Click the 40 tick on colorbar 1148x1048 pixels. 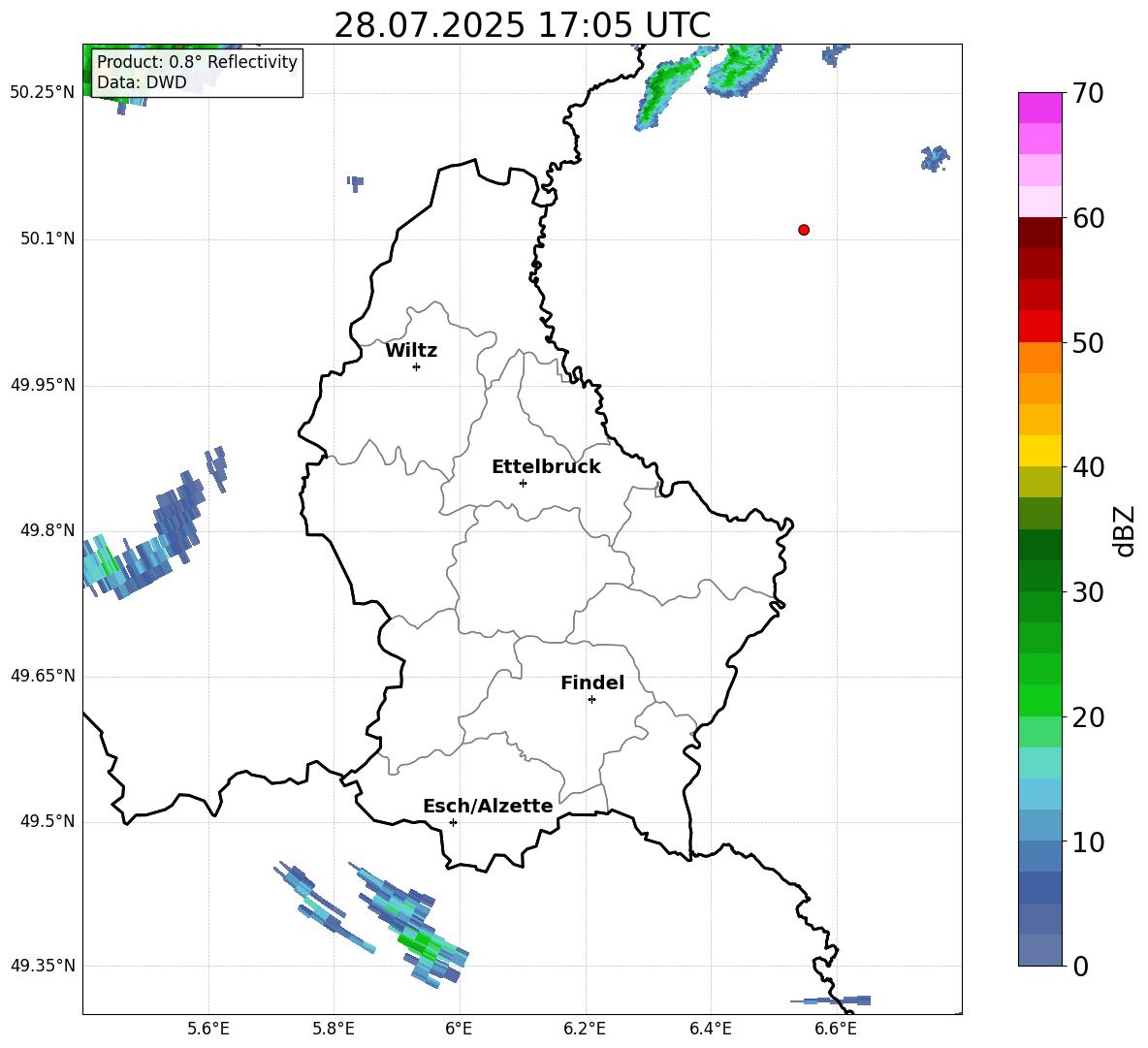click(1088, 467)
